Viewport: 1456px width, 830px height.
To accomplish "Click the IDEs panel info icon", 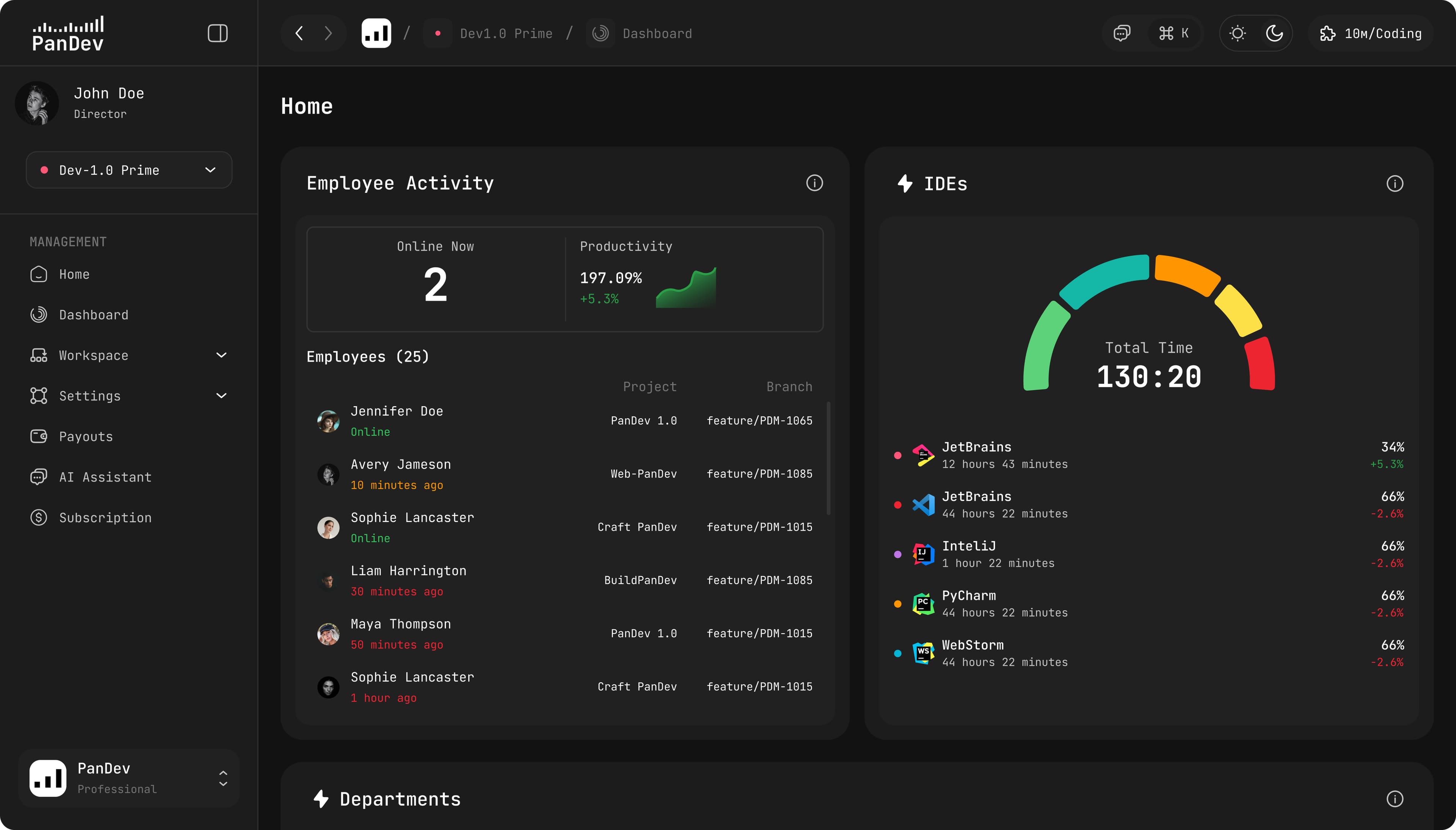I will click(x=1395, y=183).
